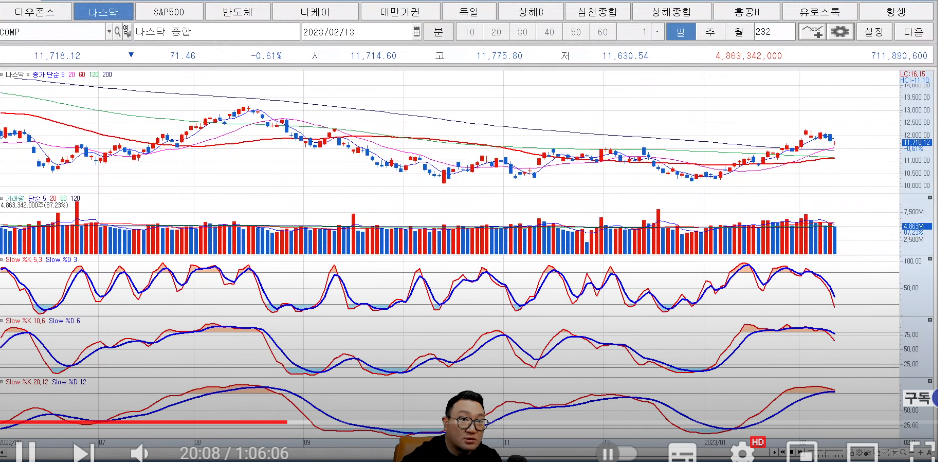
Task: Click the 11,714.60 open price value
Action: (x=373, y=56)
